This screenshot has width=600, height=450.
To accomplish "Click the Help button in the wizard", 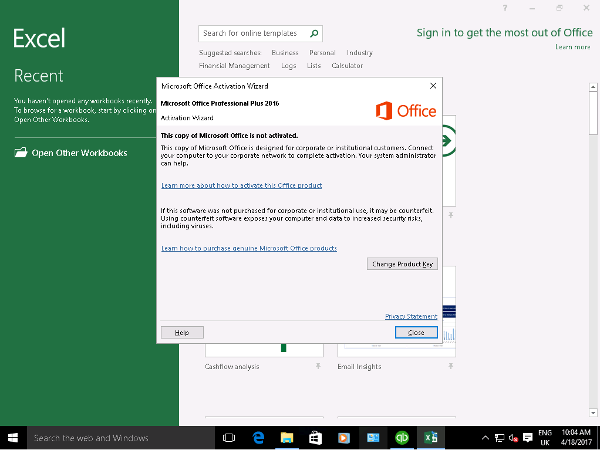I will click(182, 333).
